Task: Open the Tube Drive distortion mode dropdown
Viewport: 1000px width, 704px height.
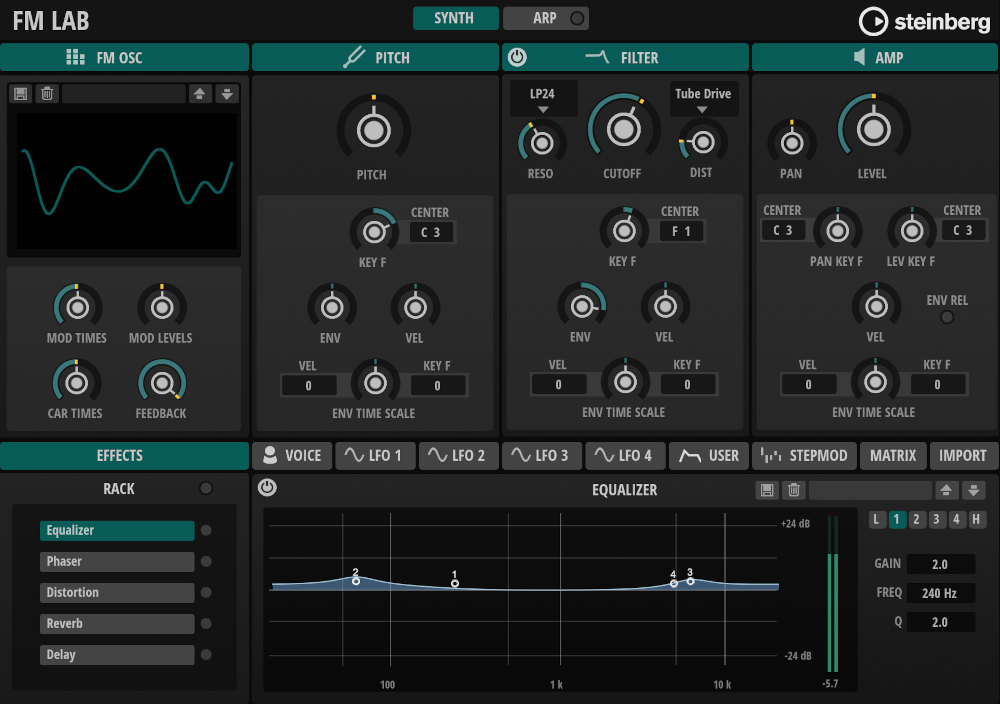Action: coord(703,98)
